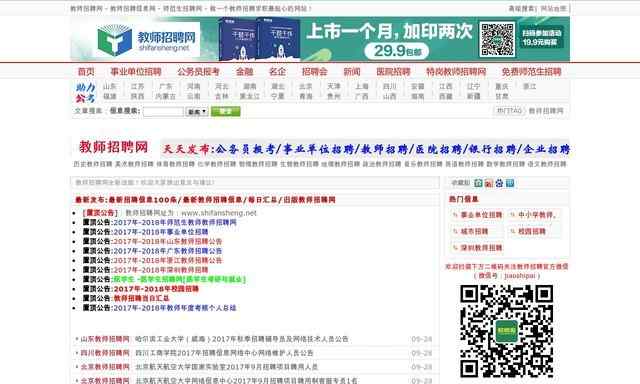The height and width of the screenshot is (384, 640).
Task: Click 体育教师招聘 subject link
Action: pyautogui.click(x=175, y=164)
